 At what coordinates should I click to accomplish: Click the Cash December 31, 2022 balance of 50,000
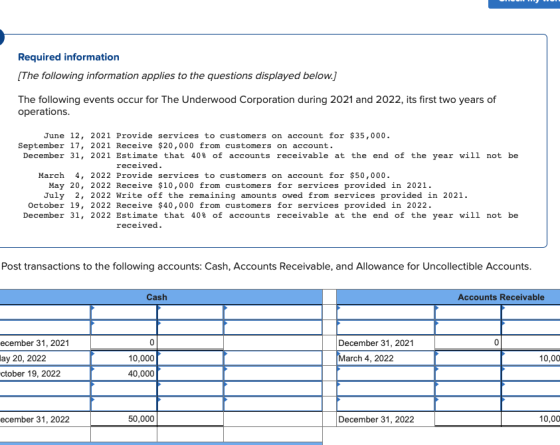[124, 419]
